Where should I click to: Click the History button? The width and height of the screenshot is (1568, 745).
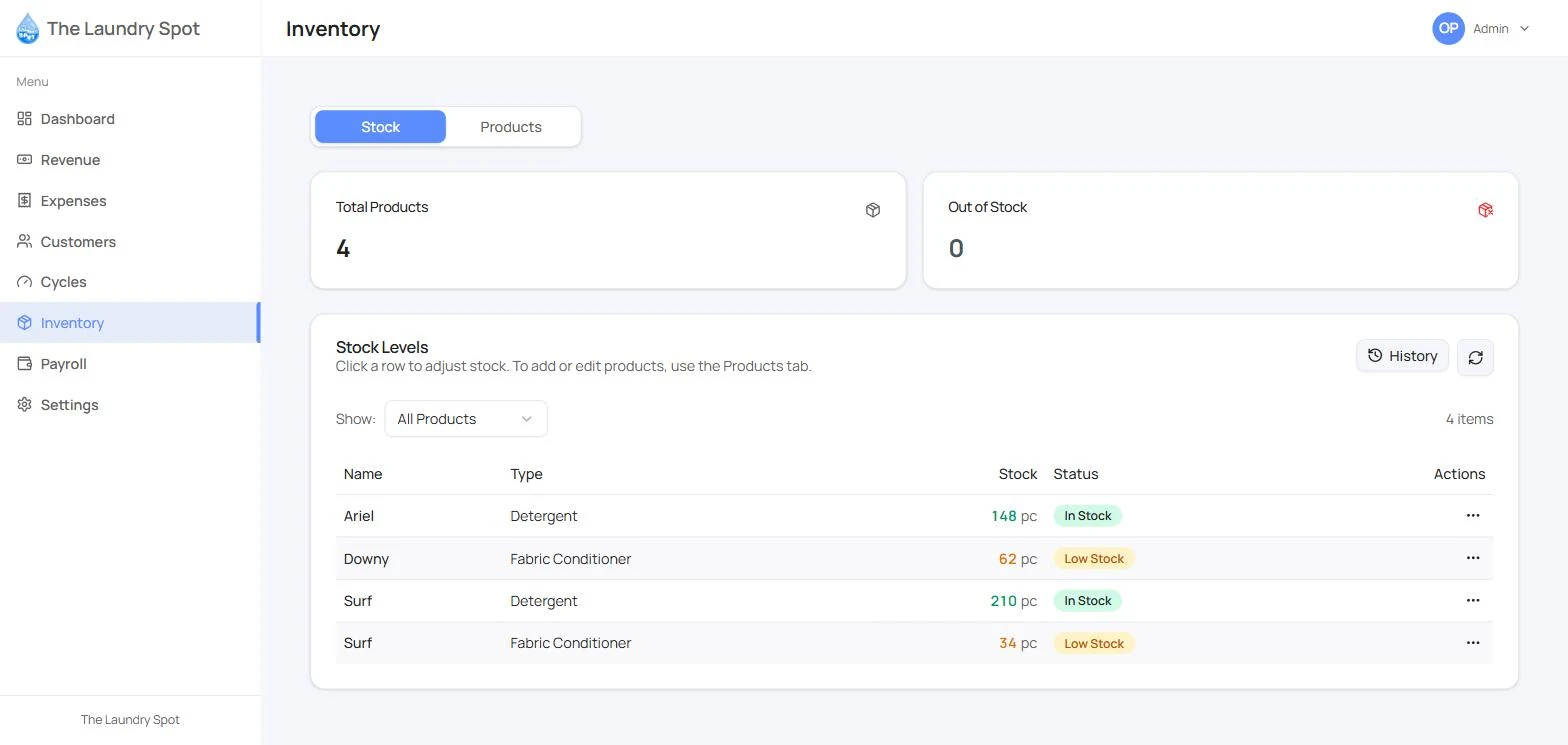pos(1402,356)
